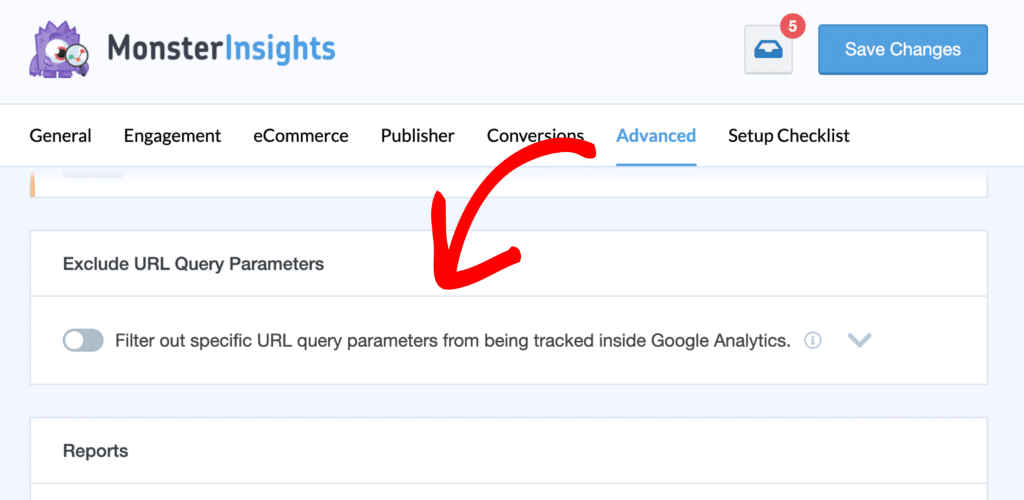Screen dimensions: 1024x500
Task: Select the Publisher tab
Action: pyautogui.click(x=417, y=136)
